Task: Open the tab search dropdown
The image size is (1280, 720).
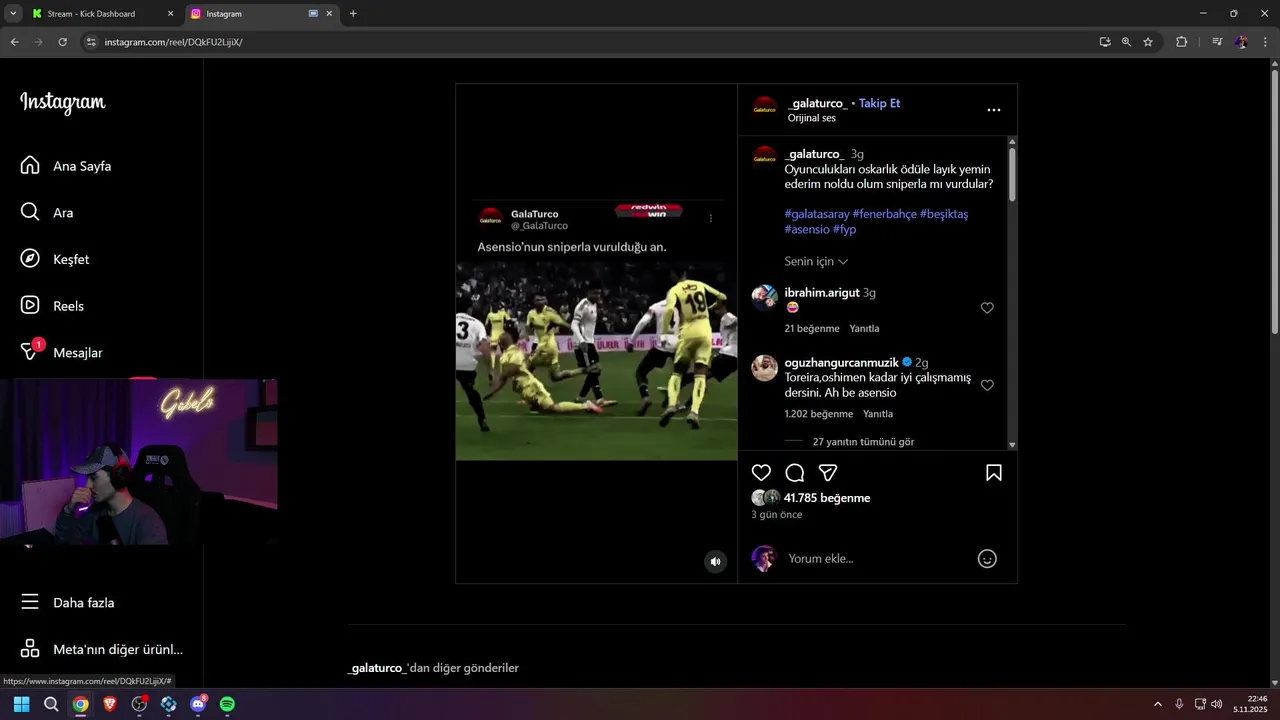Action: [x=13, y=14]
